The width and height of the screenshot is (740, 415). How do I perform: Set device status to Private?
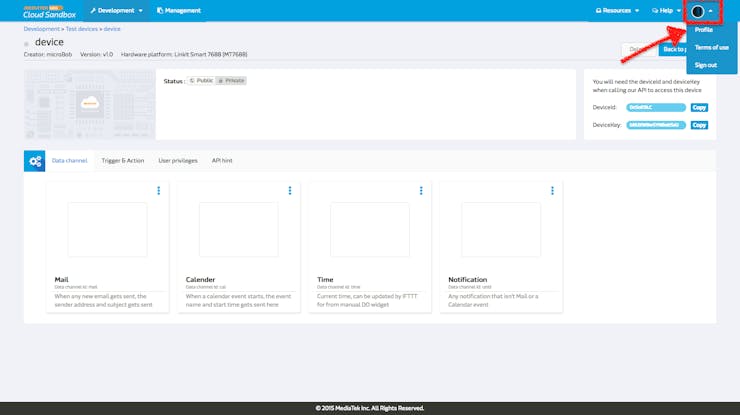(x=231, y=81)
